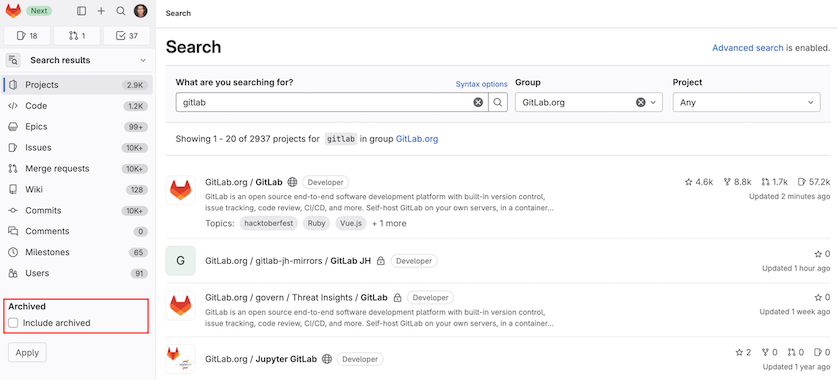Select the Issues search scope
This screenshot has height=380, width=838.
[x=78, y=148]
